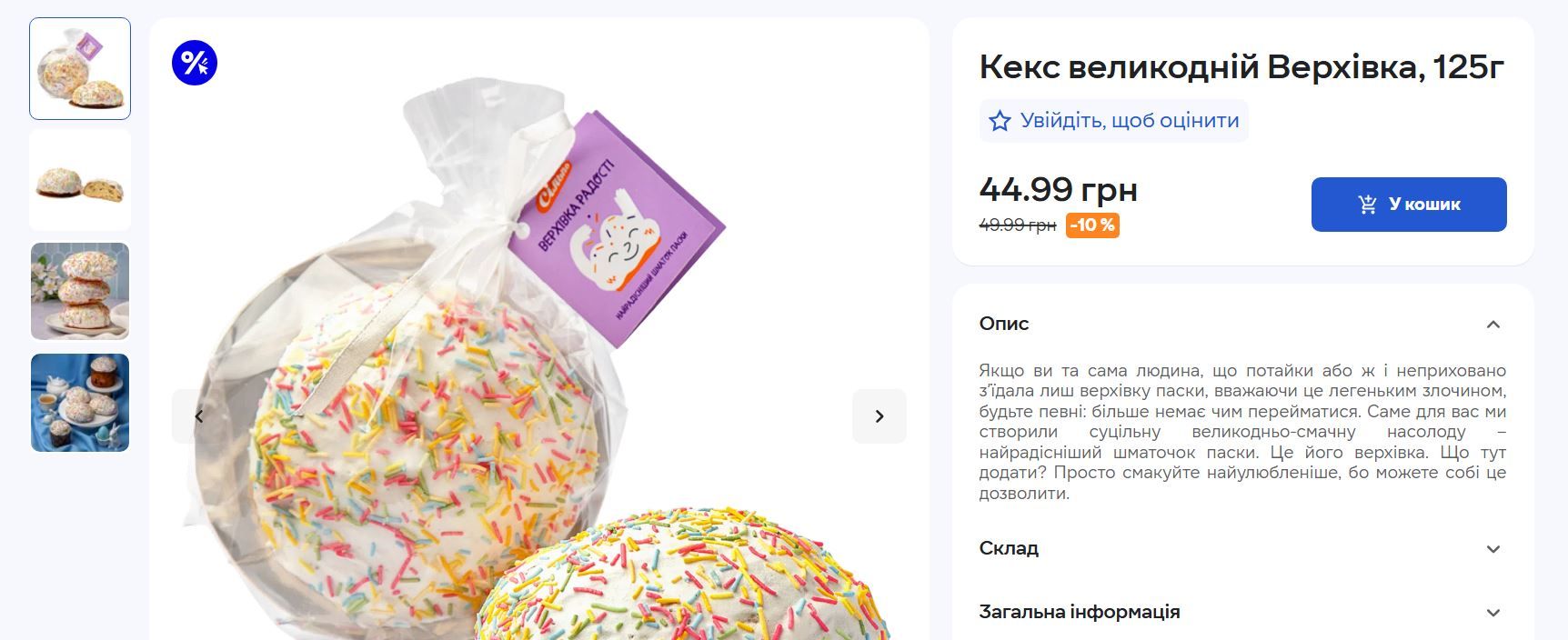
Task: Select the tea setting cakes thumbnail
Action: pos(79,402)
